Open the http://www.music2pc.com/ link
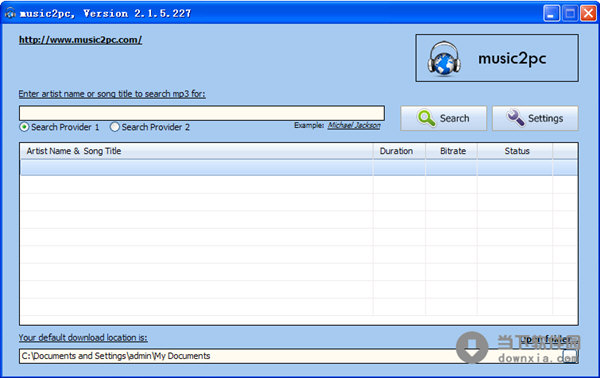Image resolution: width=600 pixels, height=378 pixels. click(x=80, y=40)
